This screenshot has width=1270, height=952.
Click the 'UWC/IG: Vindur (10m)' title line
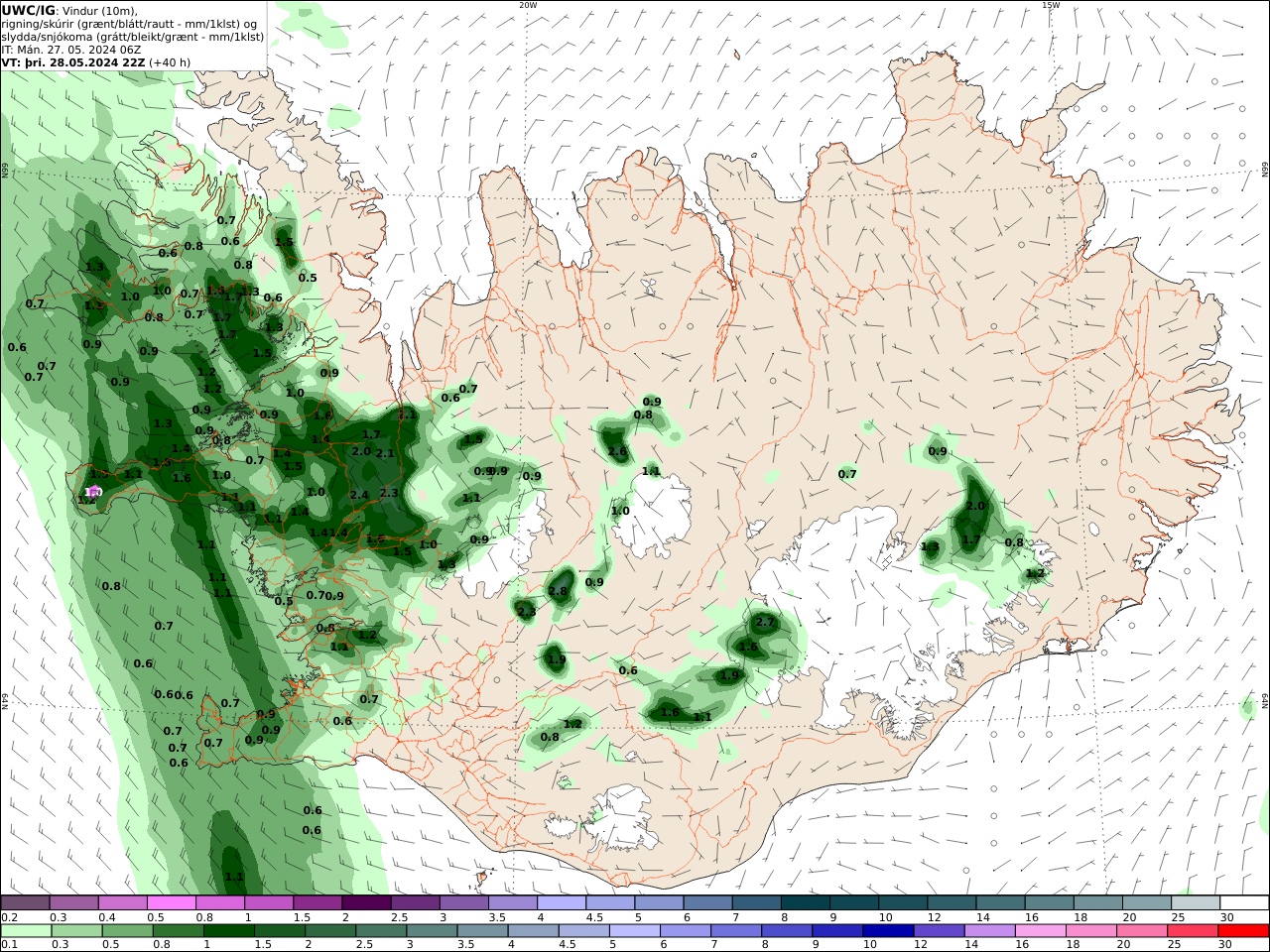point(69,10)
